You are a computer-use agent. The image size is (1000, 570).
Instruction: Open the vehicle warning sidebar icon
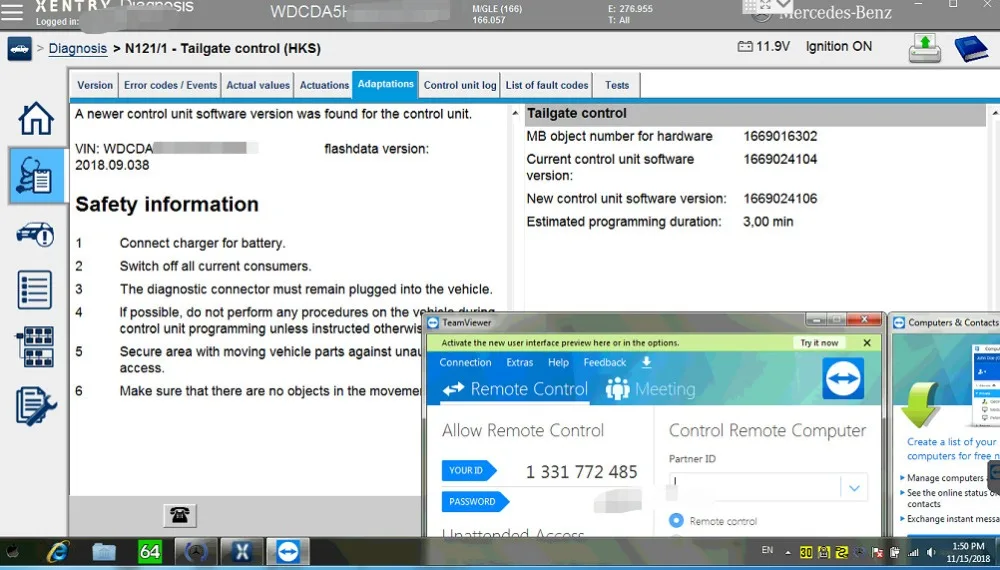[36, 235]
